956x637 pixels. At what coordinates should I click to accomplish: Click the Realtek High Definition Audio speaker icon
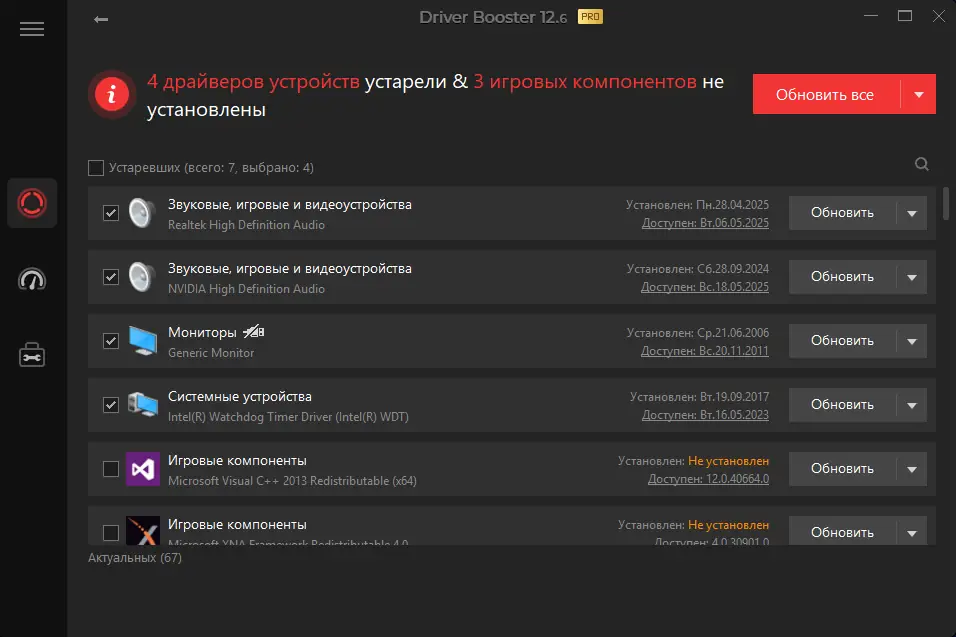(x=141, y=213)
